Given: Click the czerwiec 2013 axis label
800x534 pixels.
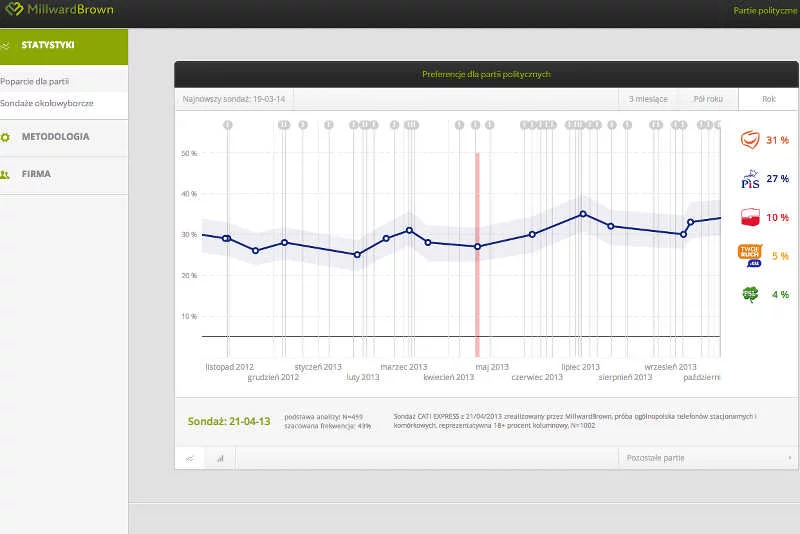Looking at the screenshot, I should point(537,377).
